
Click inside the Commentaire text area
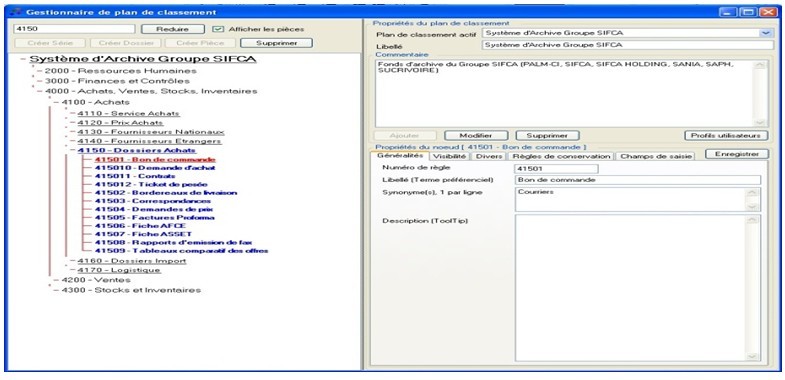565,93
